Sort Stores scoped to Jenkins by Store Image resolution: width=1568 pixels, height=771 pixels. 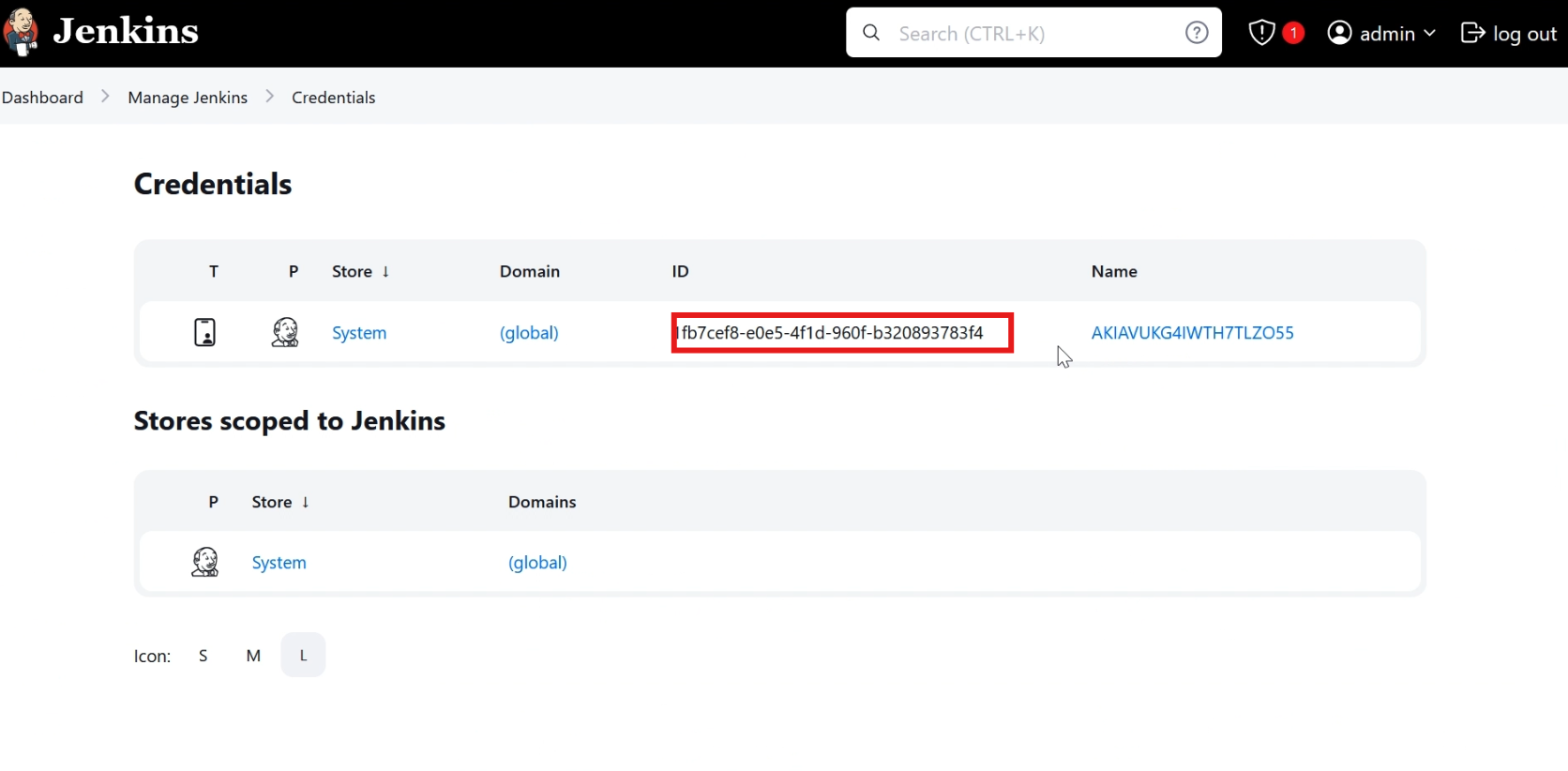coord(280,502)
